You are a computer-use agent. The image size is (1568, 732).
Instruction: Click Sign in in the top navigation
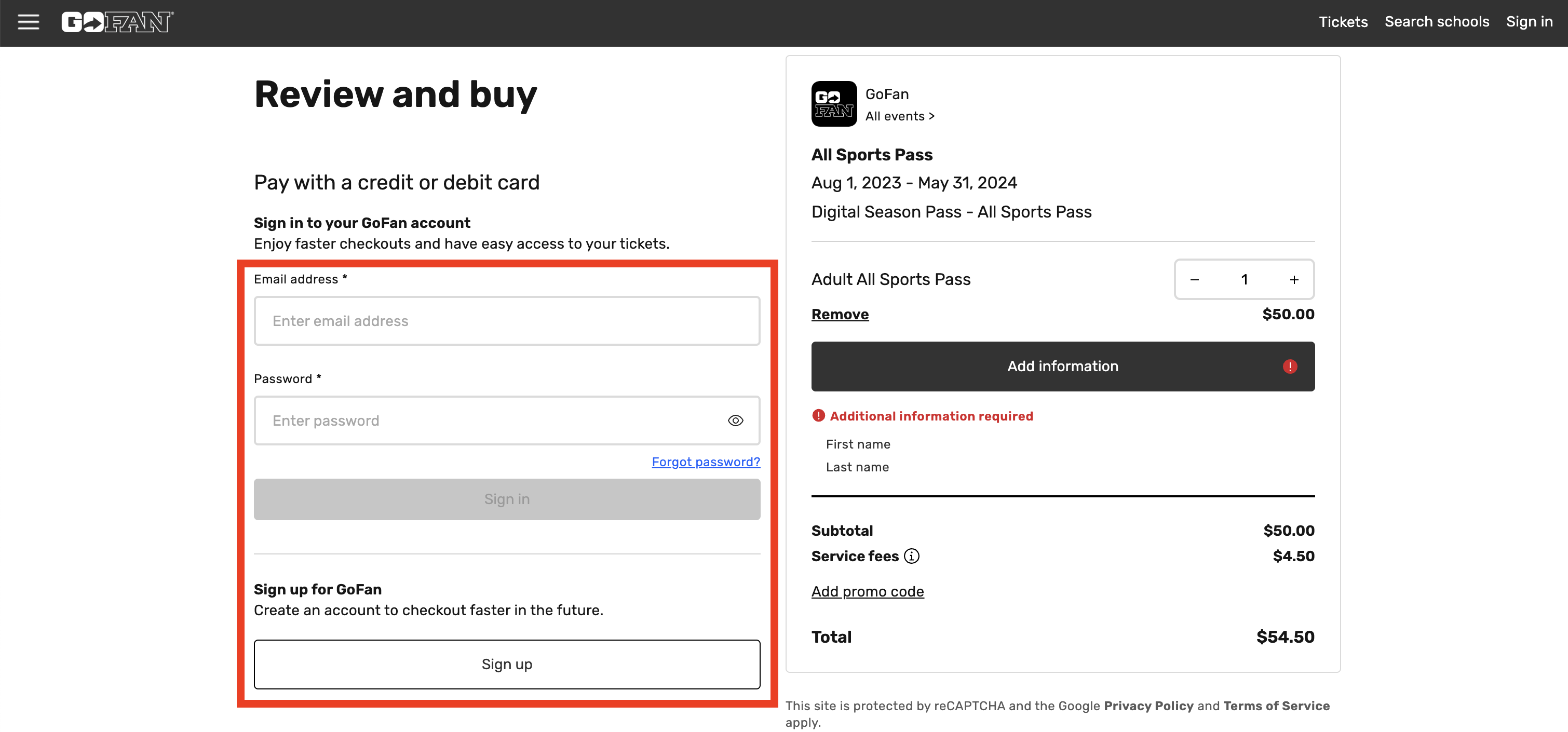pos(1529,22)
